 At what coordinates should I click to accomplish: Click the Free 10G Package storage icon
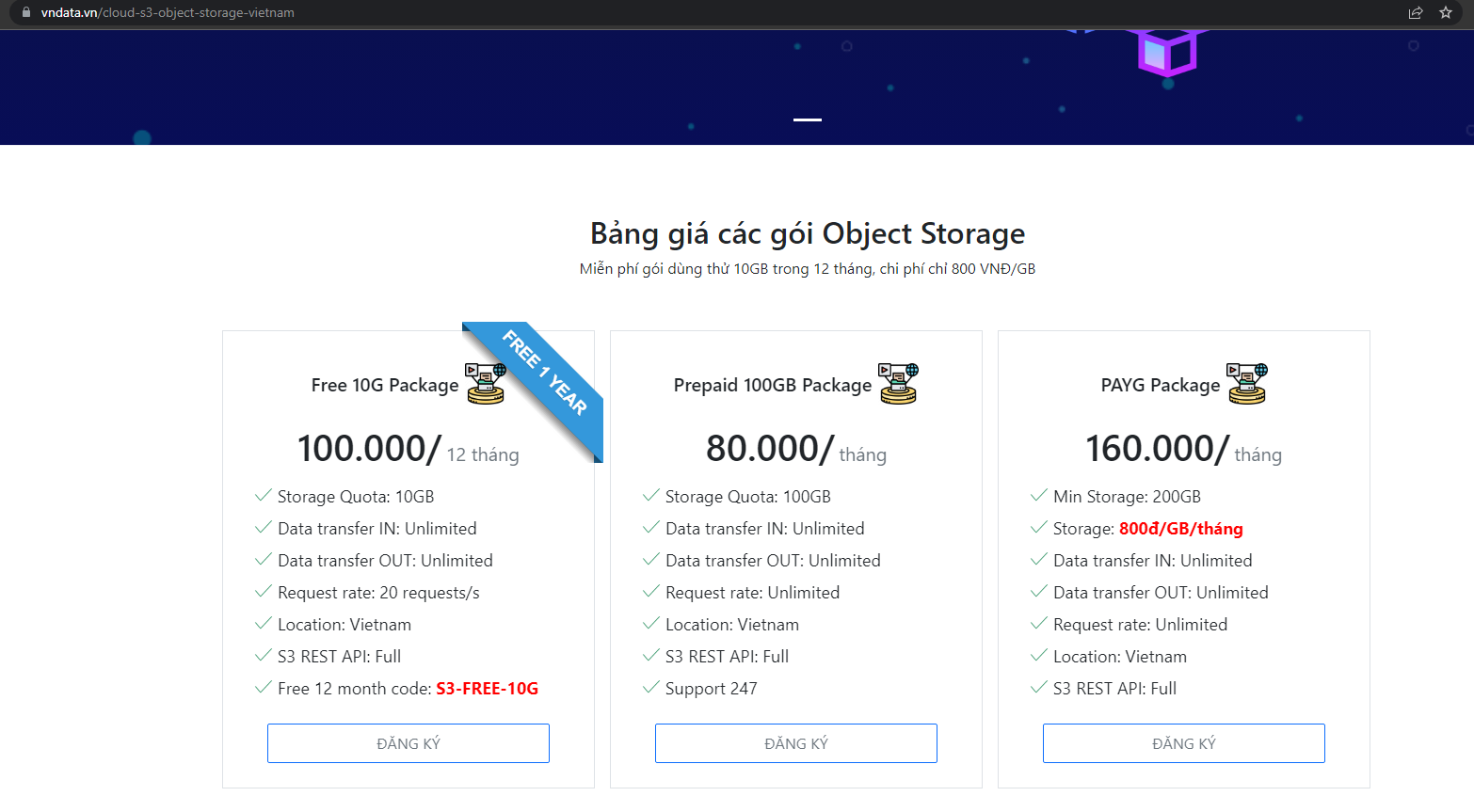click(486, 384)
